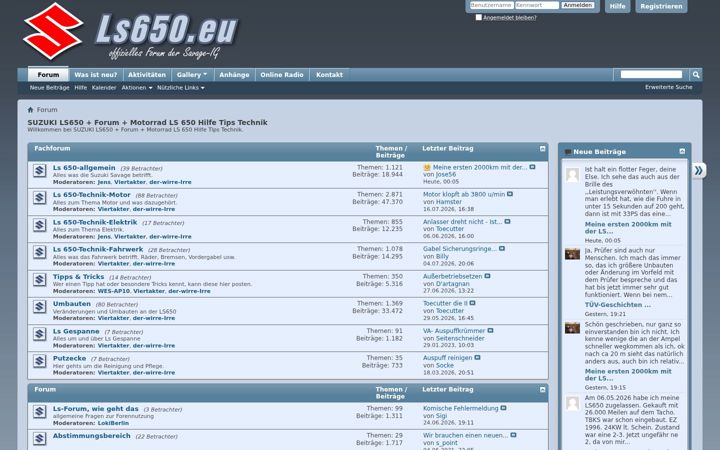Go to last post icon for Wir brauchen einen neuen
720x450 pixels.
pyautogui.click(x=513, y=435)
